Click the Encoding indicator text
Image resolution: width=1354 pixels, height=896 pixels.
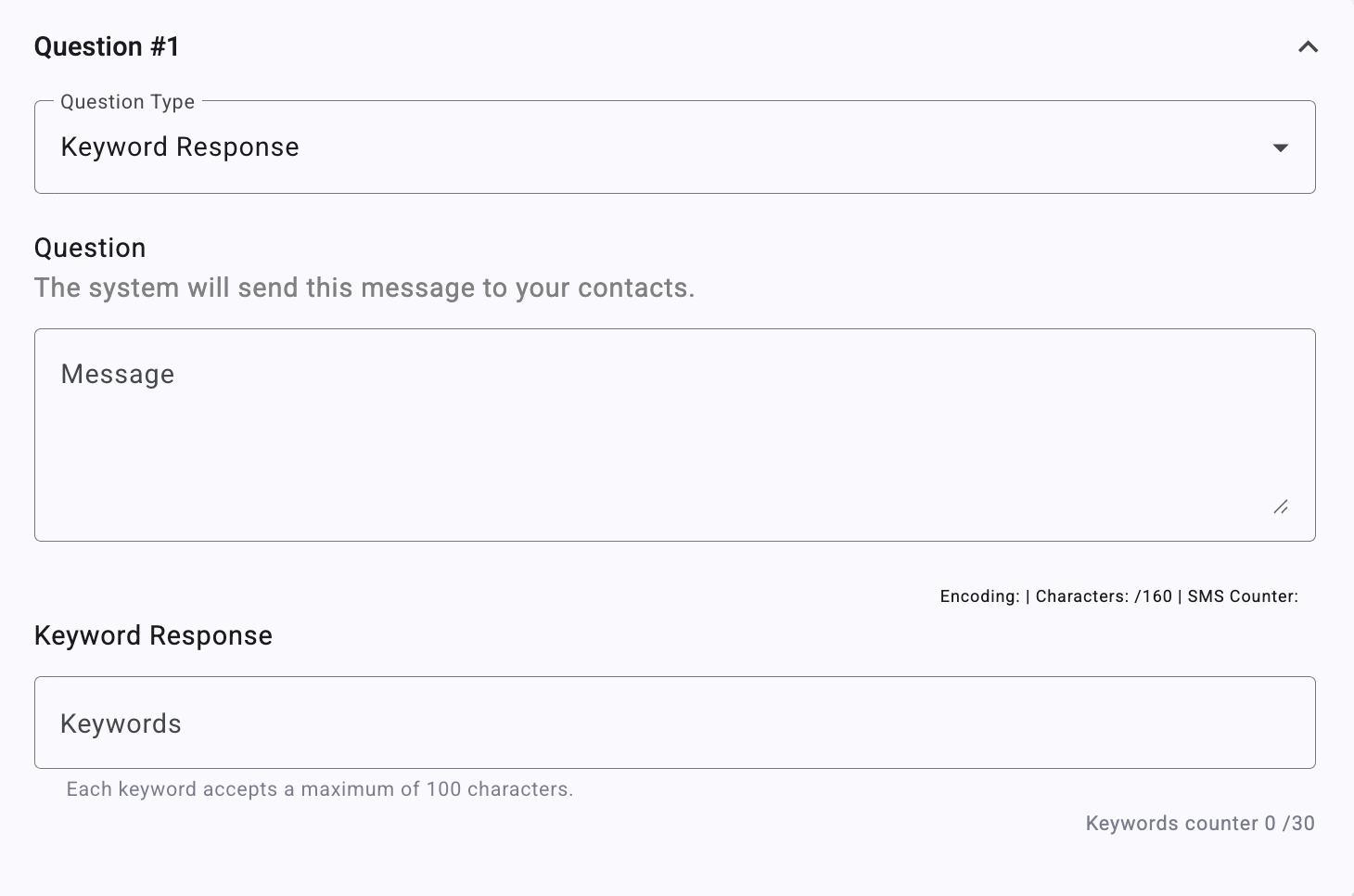(x=979, y=596)
